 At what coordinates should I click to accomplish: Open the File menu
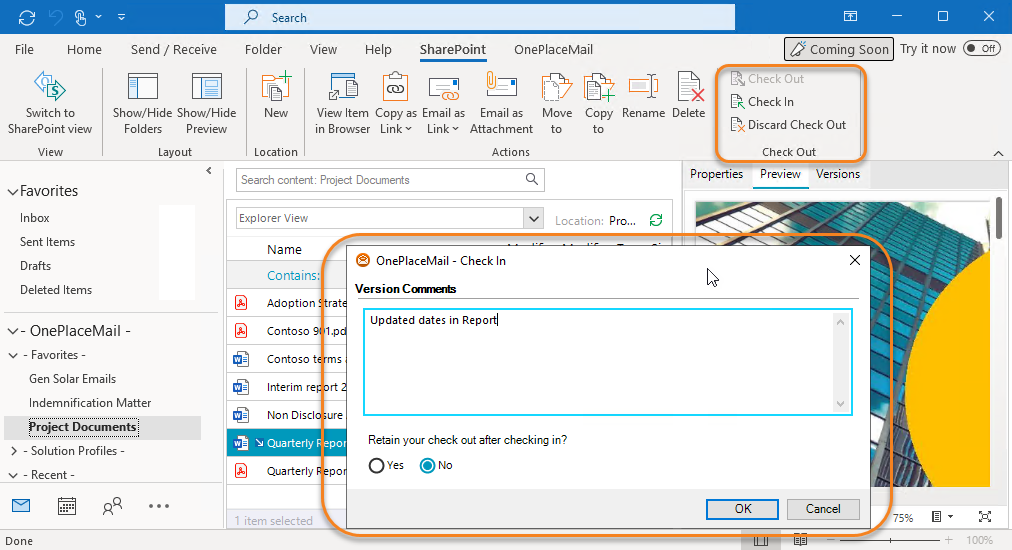point(24,49)
